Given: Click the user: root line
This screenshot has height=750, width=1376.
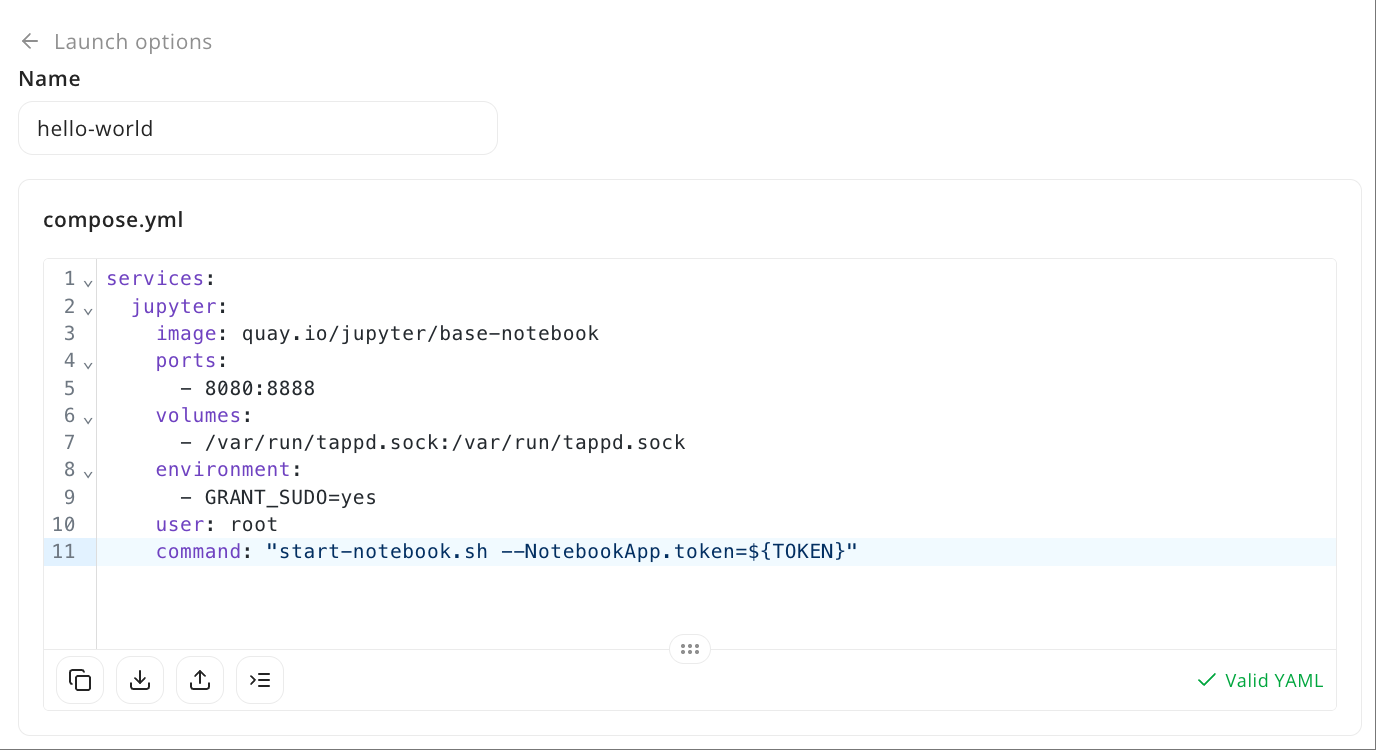Looking at the screenshot, I should [x=216, y=524].
